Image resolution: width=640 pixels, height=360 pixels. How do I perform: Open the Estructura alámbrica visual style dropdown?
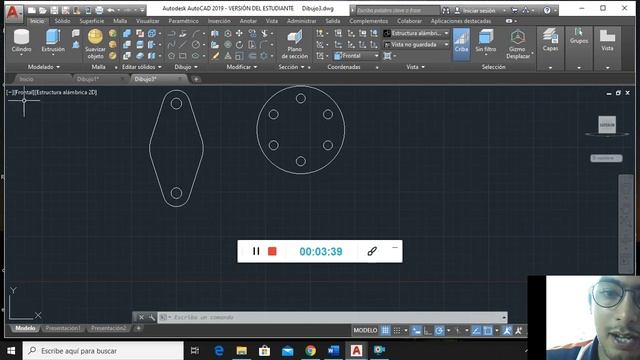click(416, 33)
